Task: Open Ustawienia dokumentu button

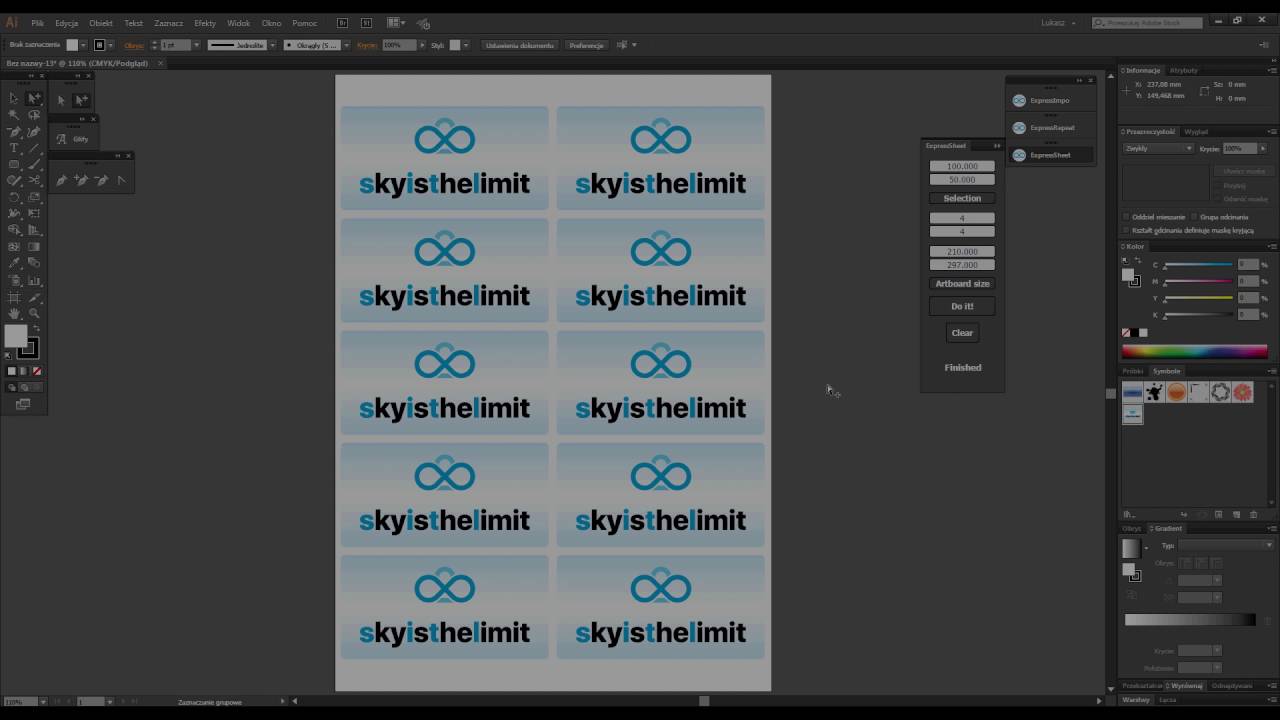Action: tap(519, 45)
